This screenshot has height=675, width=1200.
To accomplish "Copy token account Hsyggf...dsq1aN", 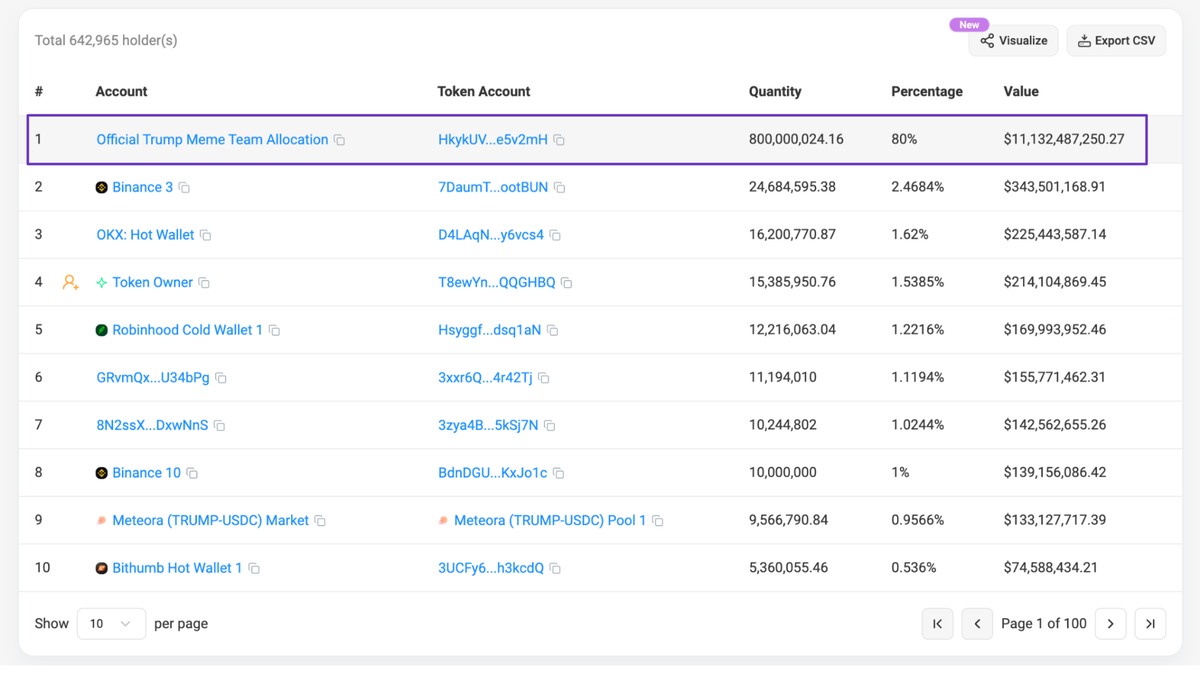I will 553,330.
